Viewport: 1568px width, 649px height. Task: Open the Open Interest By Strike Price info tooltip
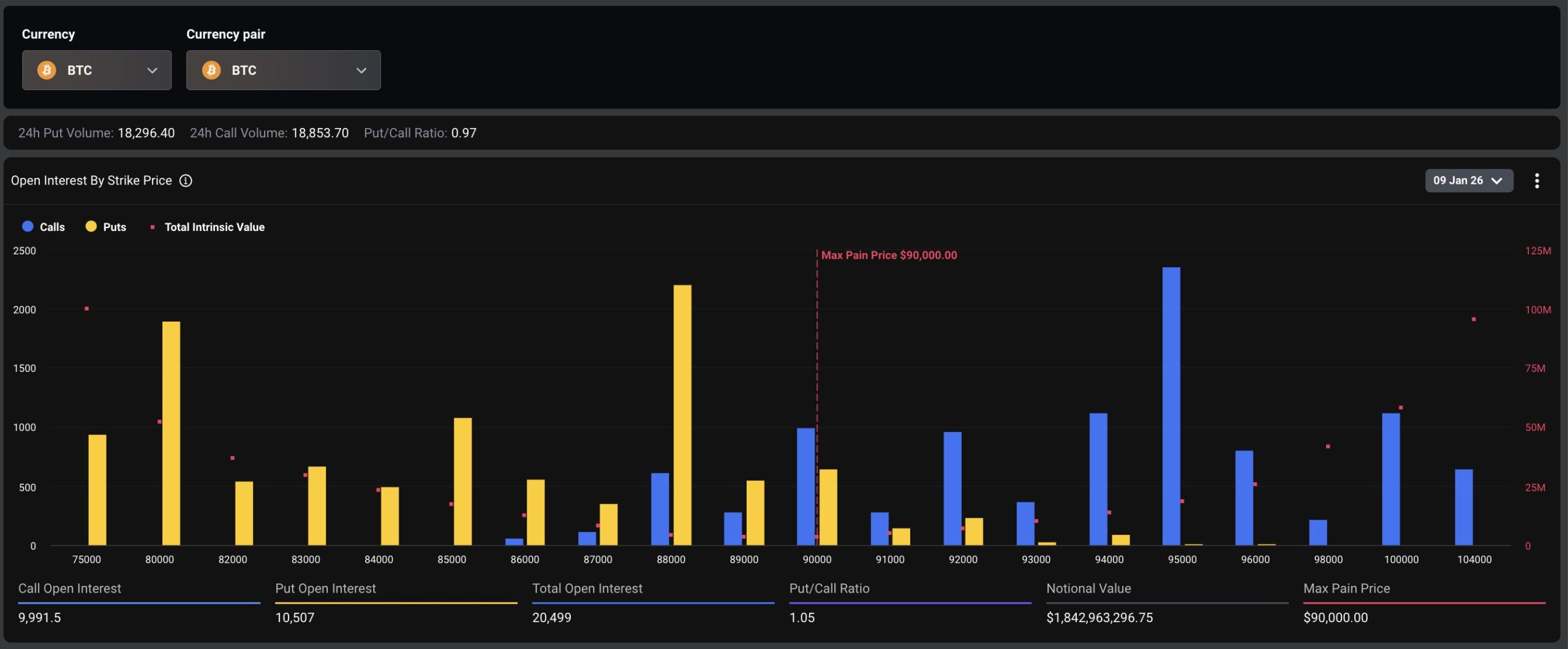tap(186, 180)
